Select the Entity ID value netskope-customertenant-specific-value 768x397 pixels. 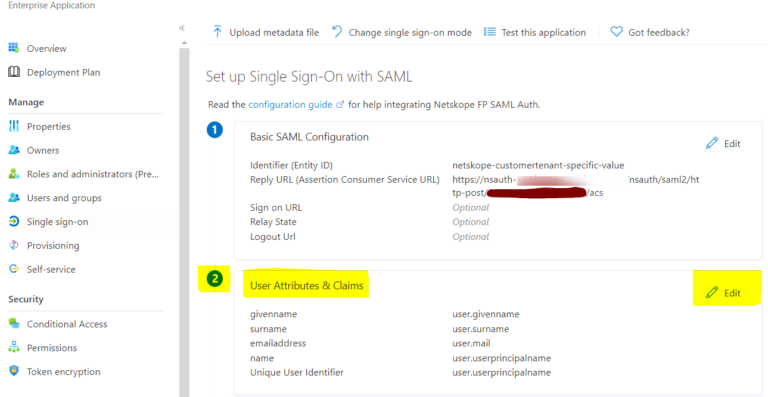point(538,165)
